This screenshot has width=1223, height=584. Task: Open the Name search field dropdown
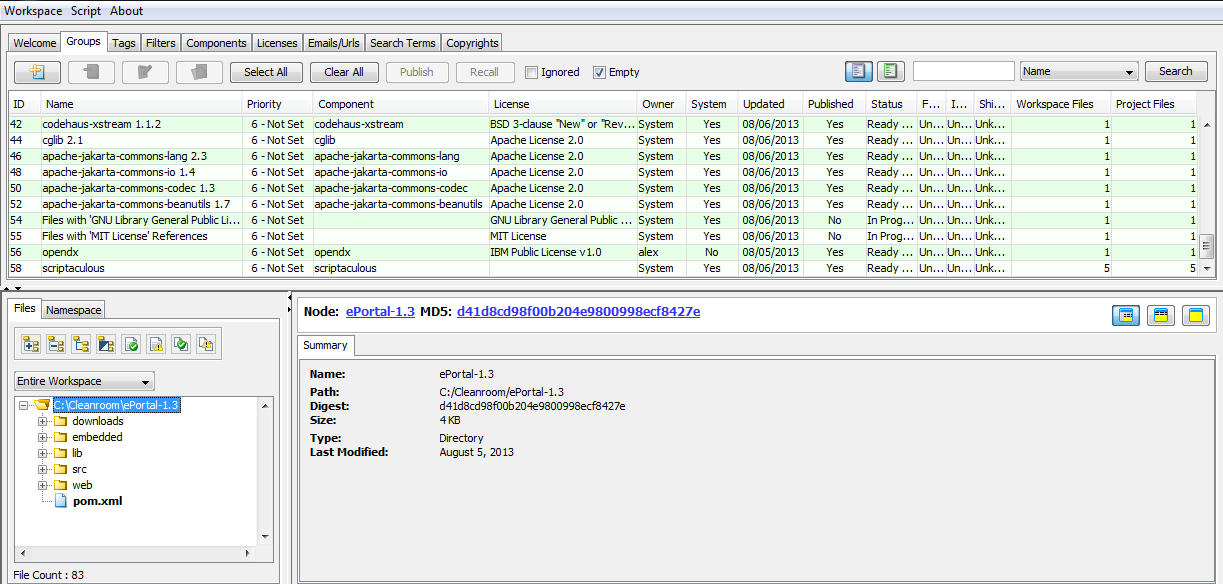[x=1079, y=72]
